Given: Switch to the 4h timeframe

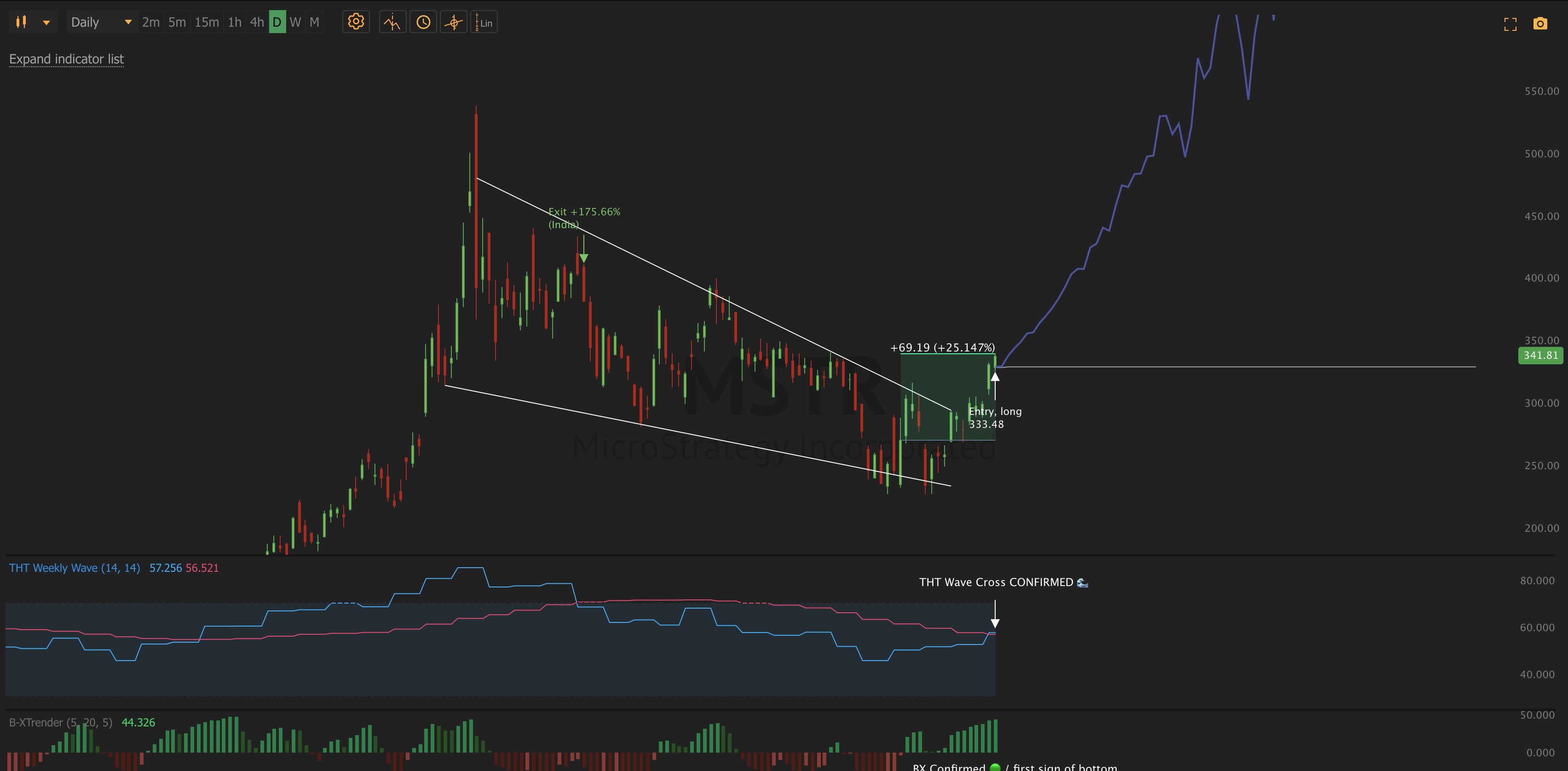Looking at the screenshot, I should pyautogui.click(x=257, y=23).
